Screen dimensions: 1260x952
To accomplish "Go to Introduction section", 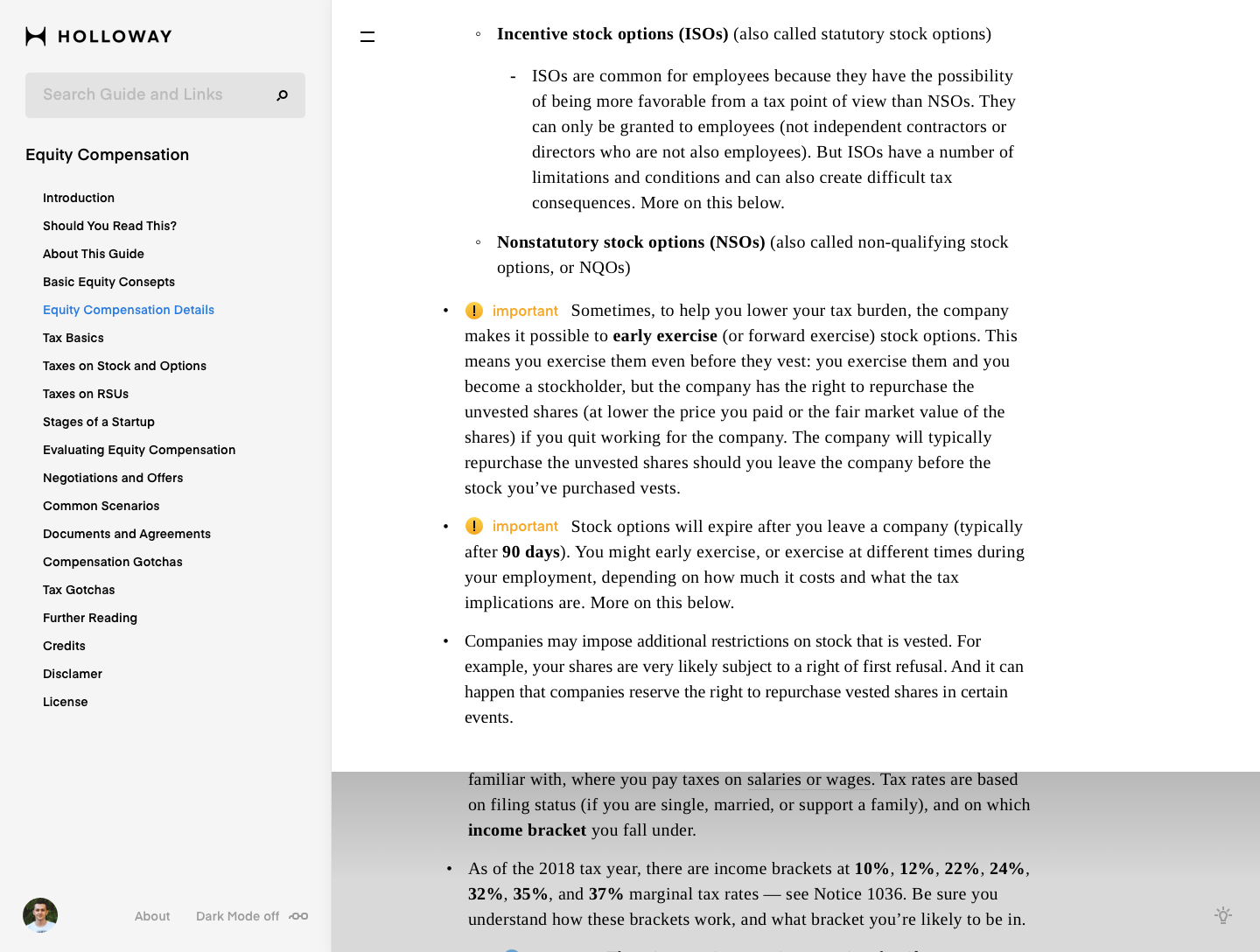I will tap(79, 198).
